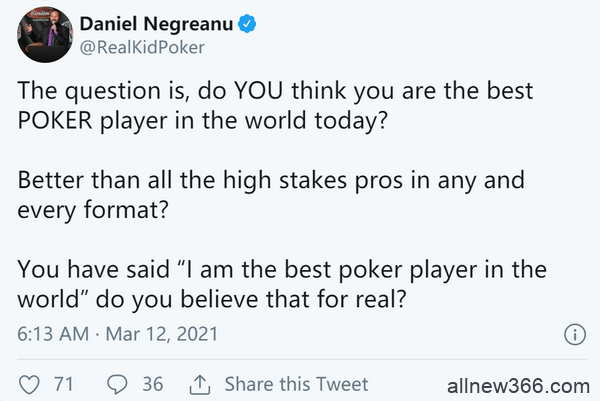This screenshot has width=600, height=401.
Task: Reply using the speech bubble icon
Action: click(116, 384)
